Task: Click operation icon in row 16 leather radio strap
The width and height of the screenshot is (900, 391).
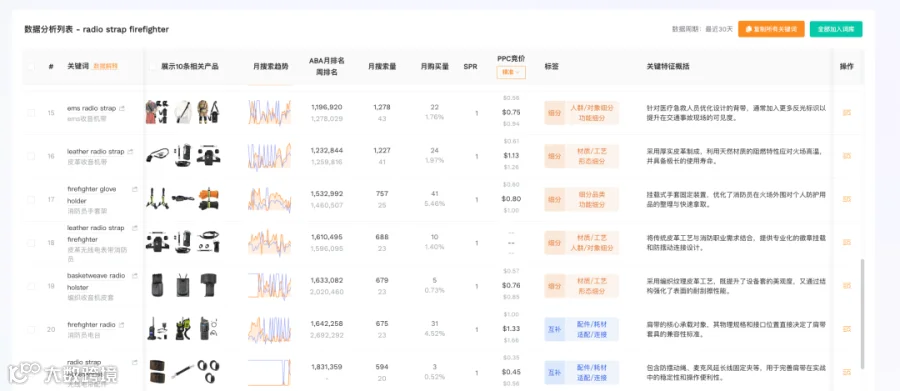Action: [847, 156]
